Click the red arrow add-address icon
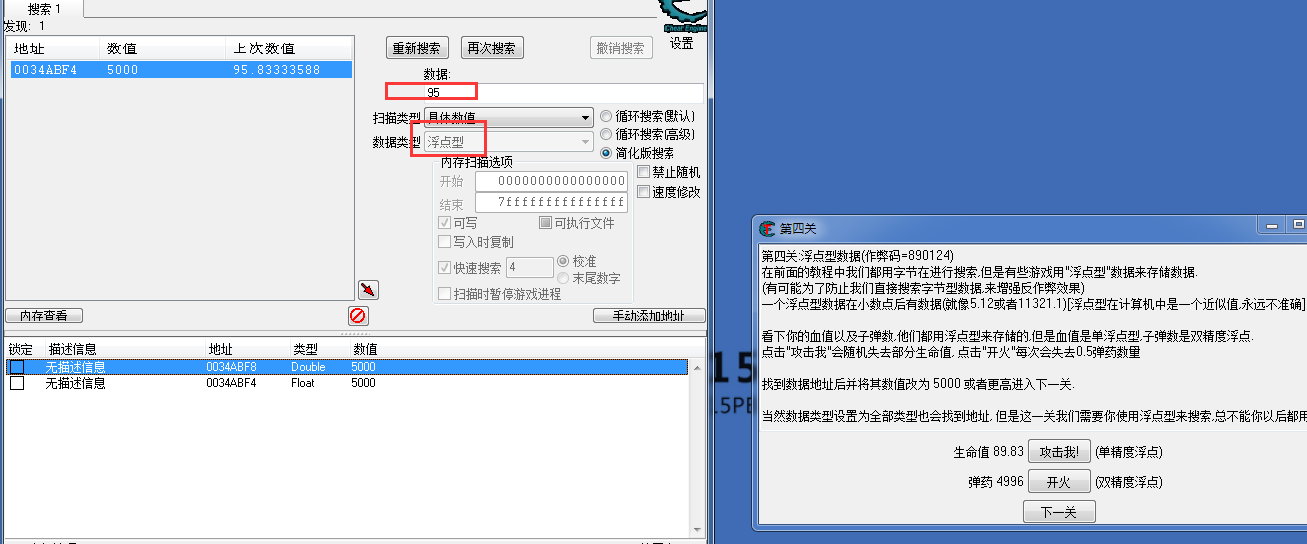 [x=368, y=289]
